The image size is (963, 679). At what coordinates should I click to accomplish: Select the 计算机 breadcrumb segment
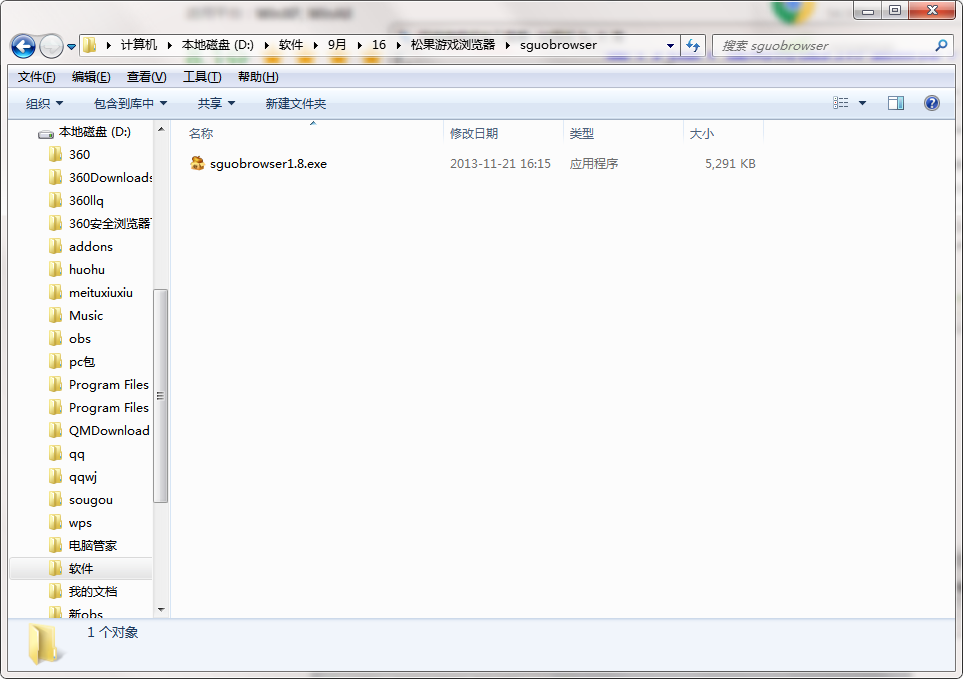coord(138,45)
